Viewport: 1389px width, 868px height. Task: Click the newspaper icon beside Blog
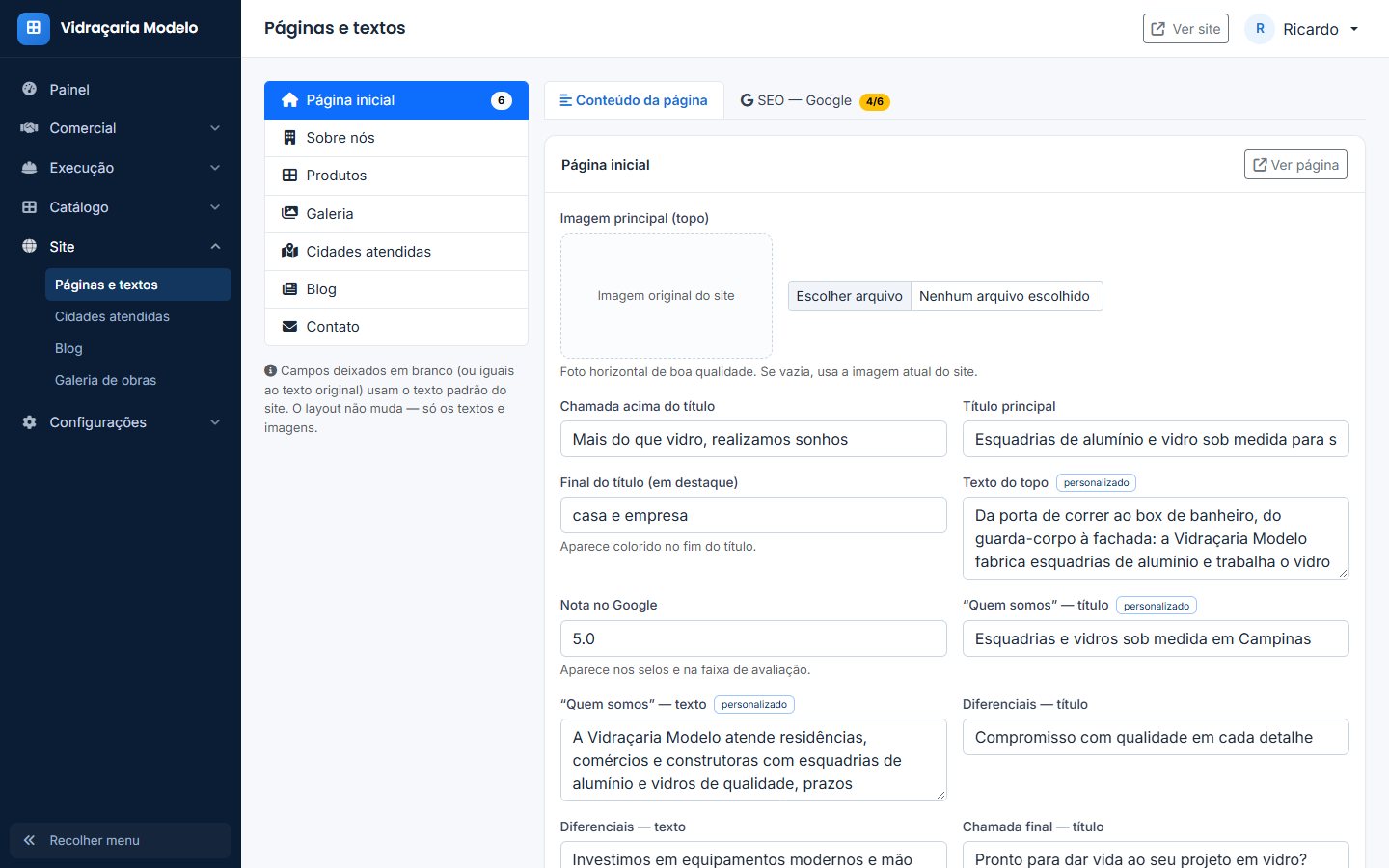click(x=289, y=289)
